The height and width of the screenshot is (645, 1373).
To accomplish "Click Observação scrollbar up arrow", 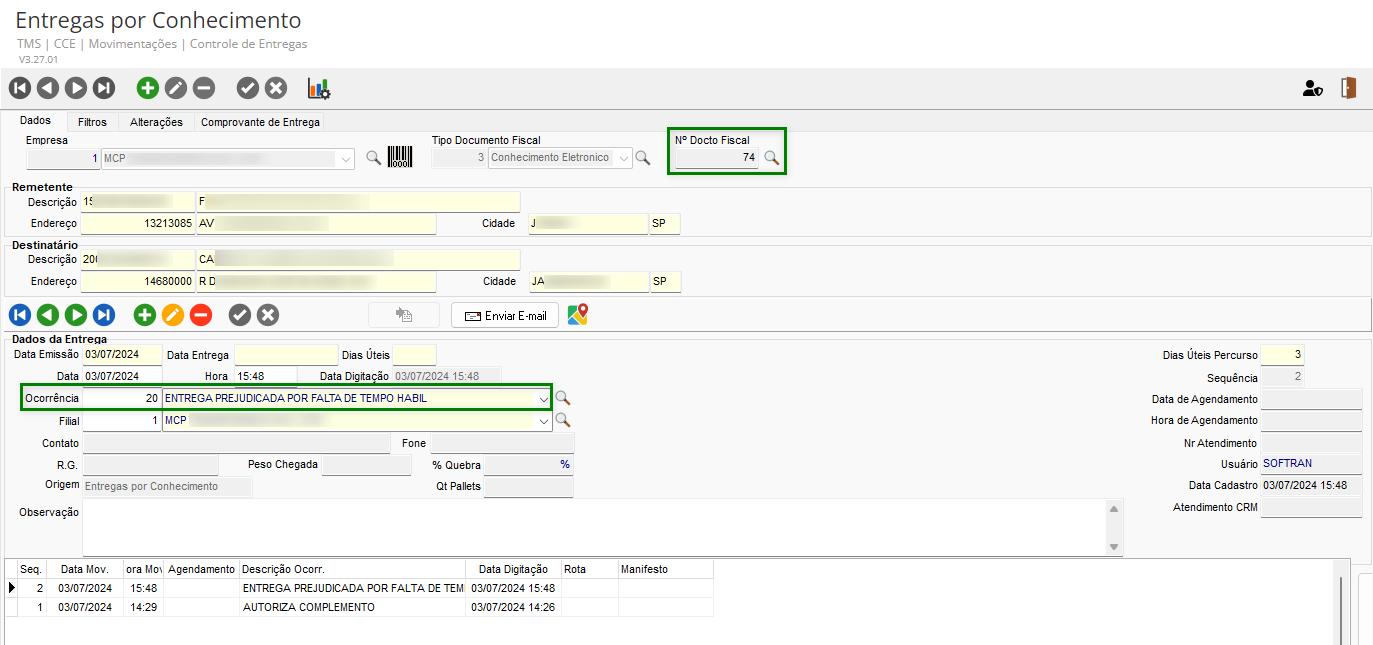I will 1114,508.
